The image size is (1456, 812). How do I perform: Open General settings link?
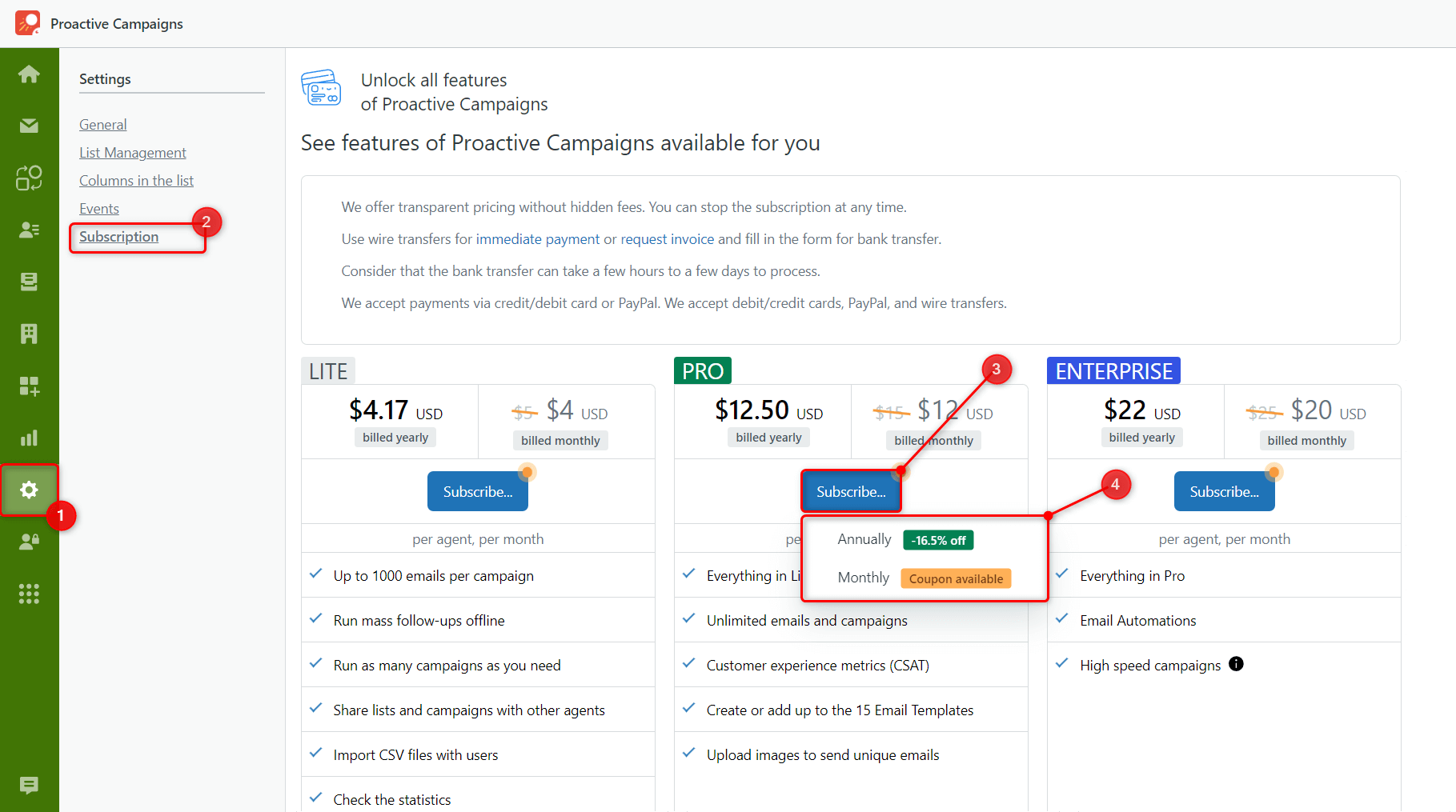(102, 125)
